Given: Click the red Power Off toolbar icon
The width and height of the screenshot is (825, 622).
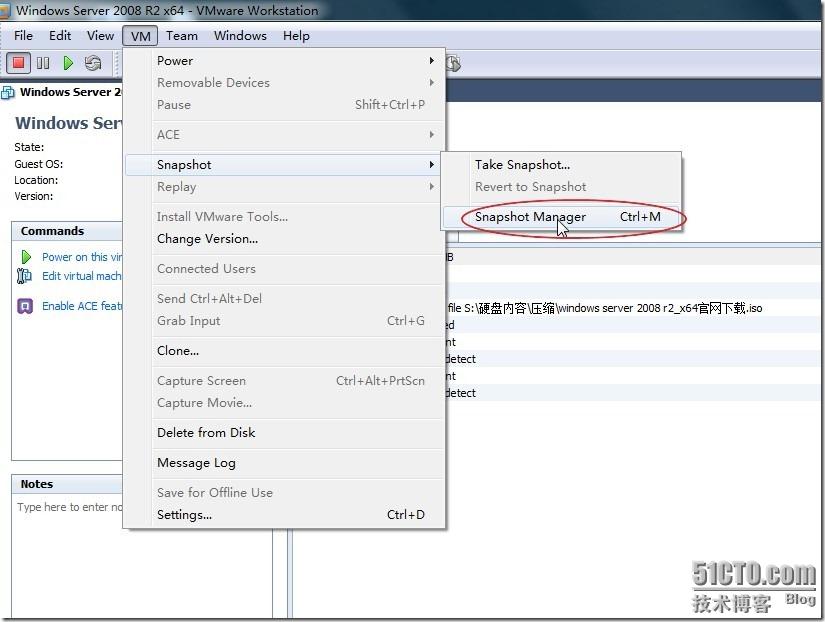Looking at the screenshot, I should pos(18,63).
